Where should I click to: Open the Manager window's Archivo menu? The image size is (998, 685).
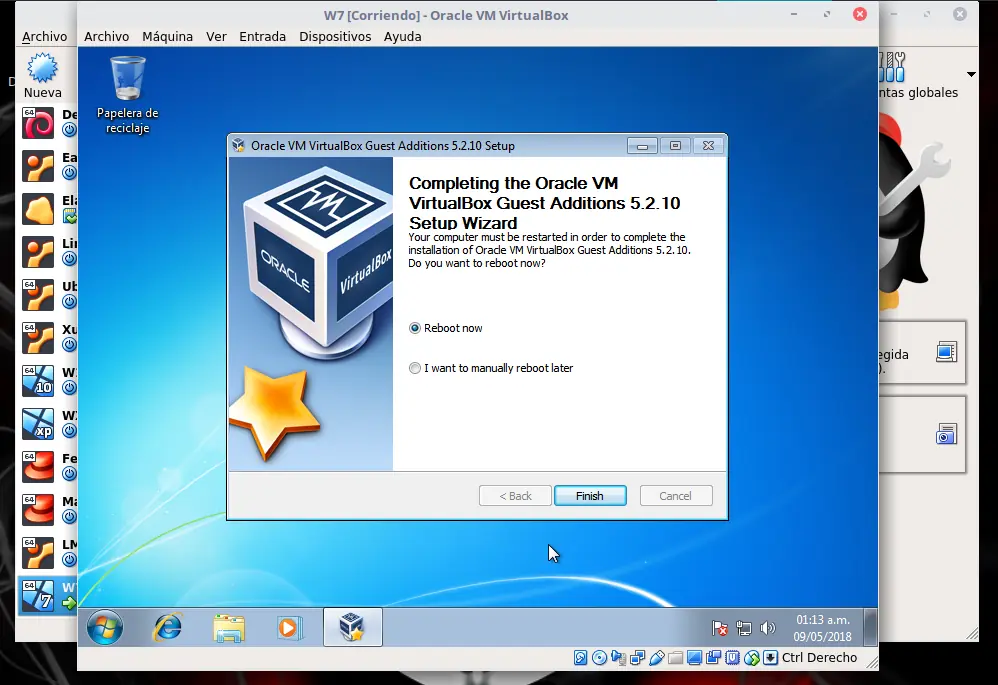45,36
